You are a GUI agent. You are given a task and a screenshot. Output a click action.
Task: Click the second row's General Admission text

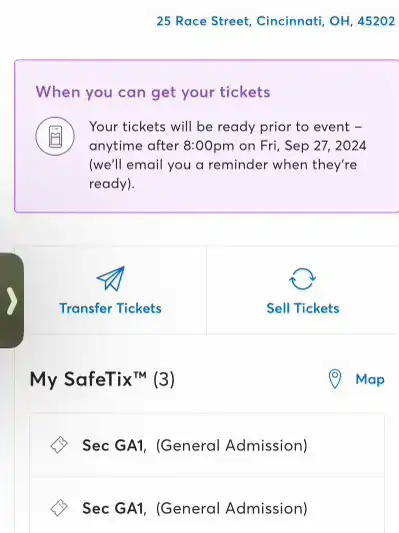[x=231, y=508]
